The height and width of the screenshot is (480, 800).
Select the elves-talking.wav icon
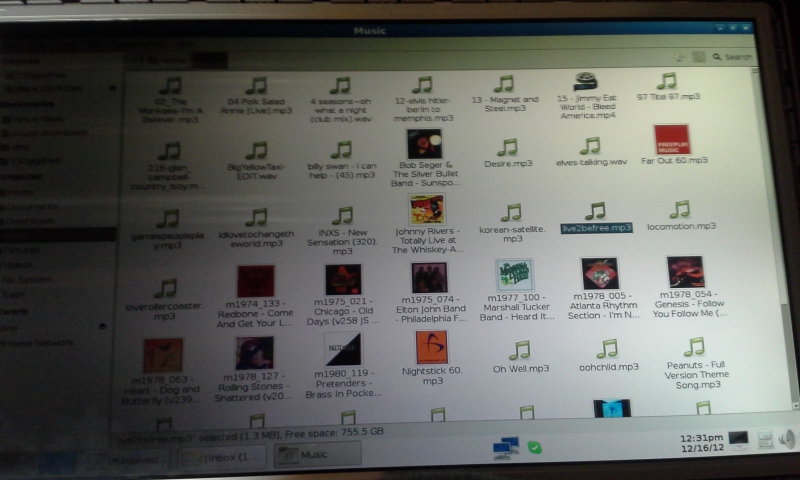(590, 146)
